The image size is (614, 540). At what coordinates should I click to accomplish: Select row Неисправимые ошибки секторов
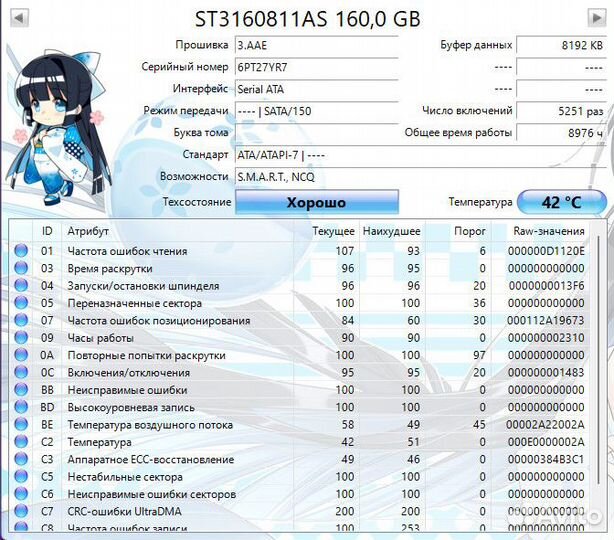300,494
